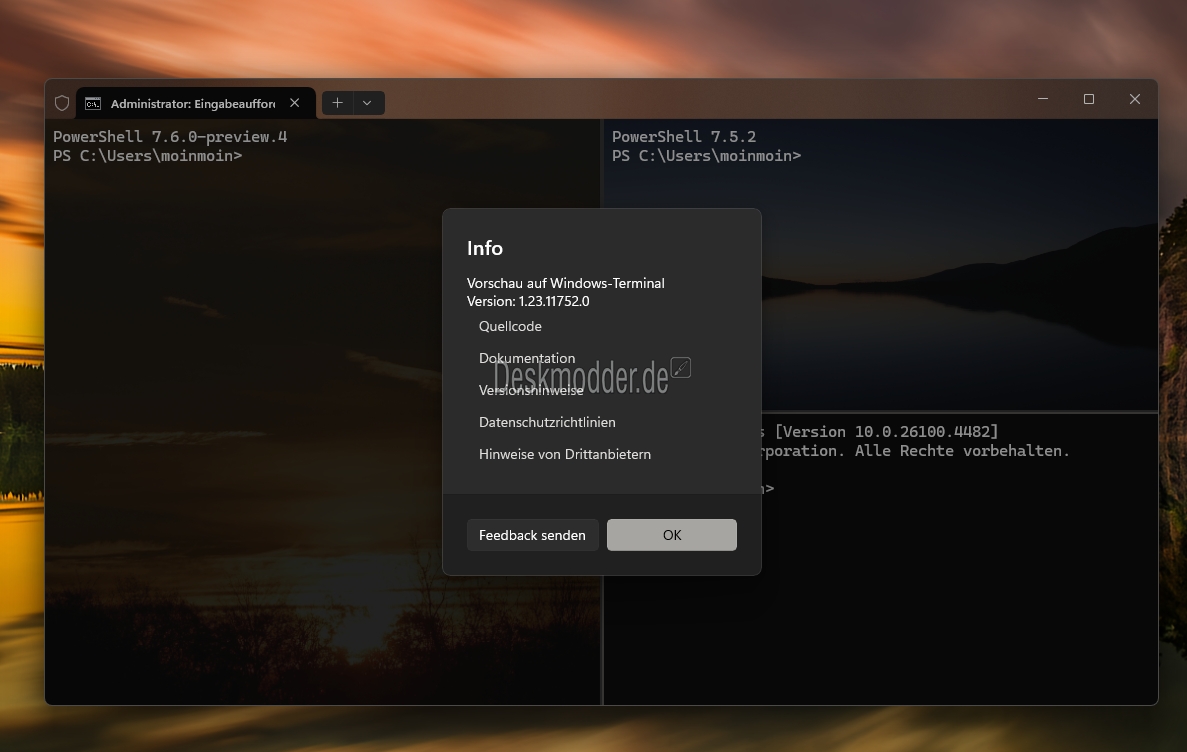The height and width of the screenshot is (752, 1187).
Task: Open the Quellcode link
Action: tap(510, 326)
